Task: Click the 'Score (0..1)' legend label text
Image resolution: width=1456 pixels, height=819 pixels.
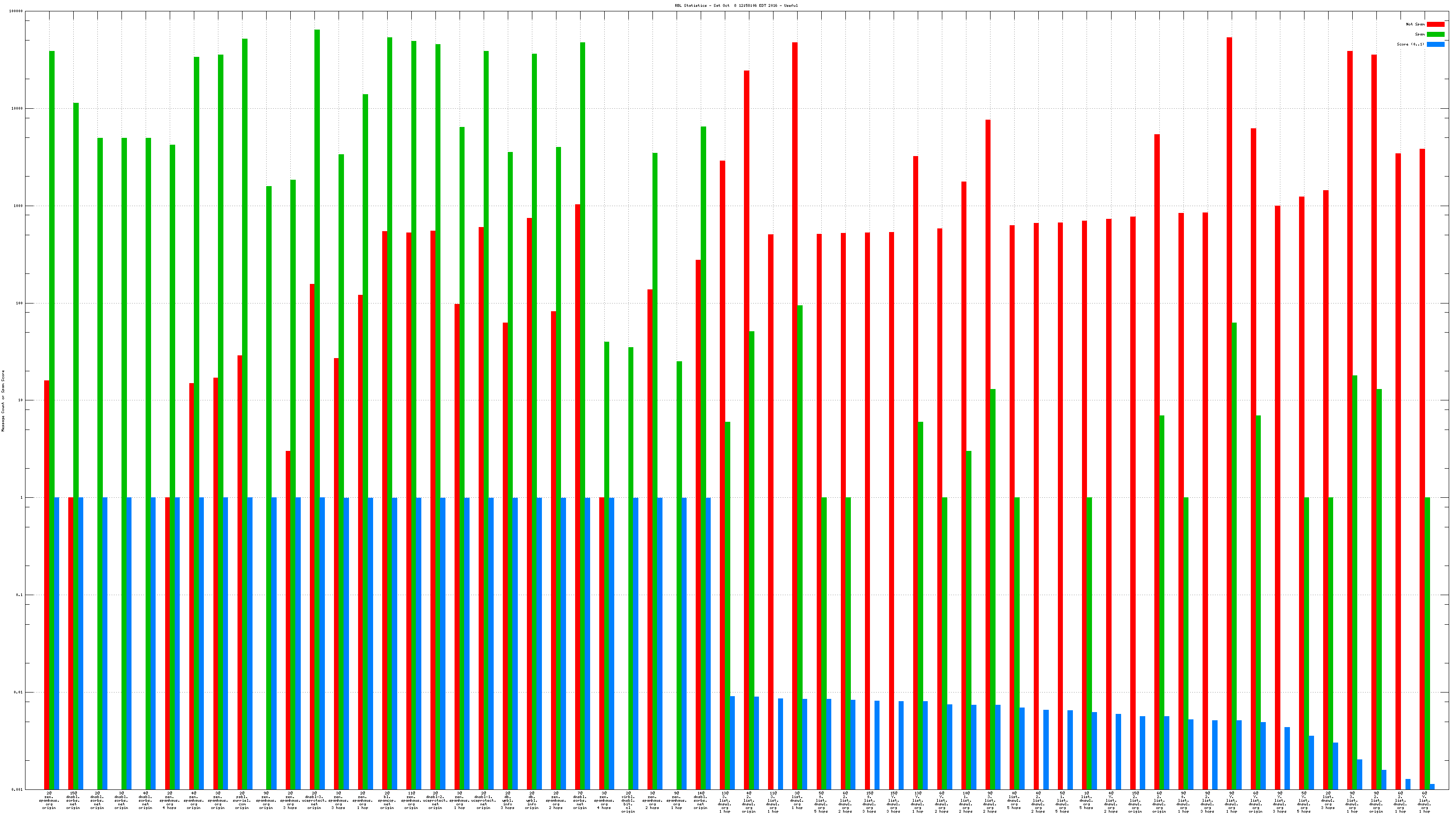Action: 1410,44
